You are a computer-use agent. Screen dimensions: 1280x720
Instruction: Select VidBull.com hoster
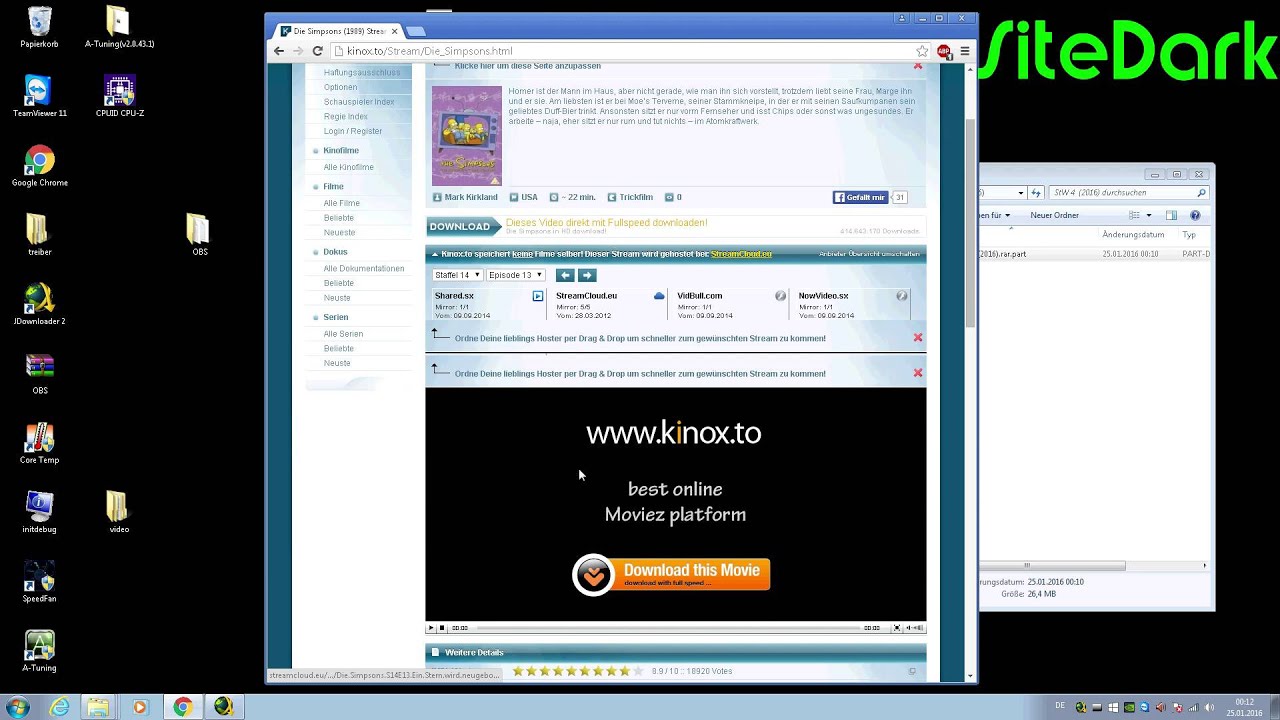point(731,305)
